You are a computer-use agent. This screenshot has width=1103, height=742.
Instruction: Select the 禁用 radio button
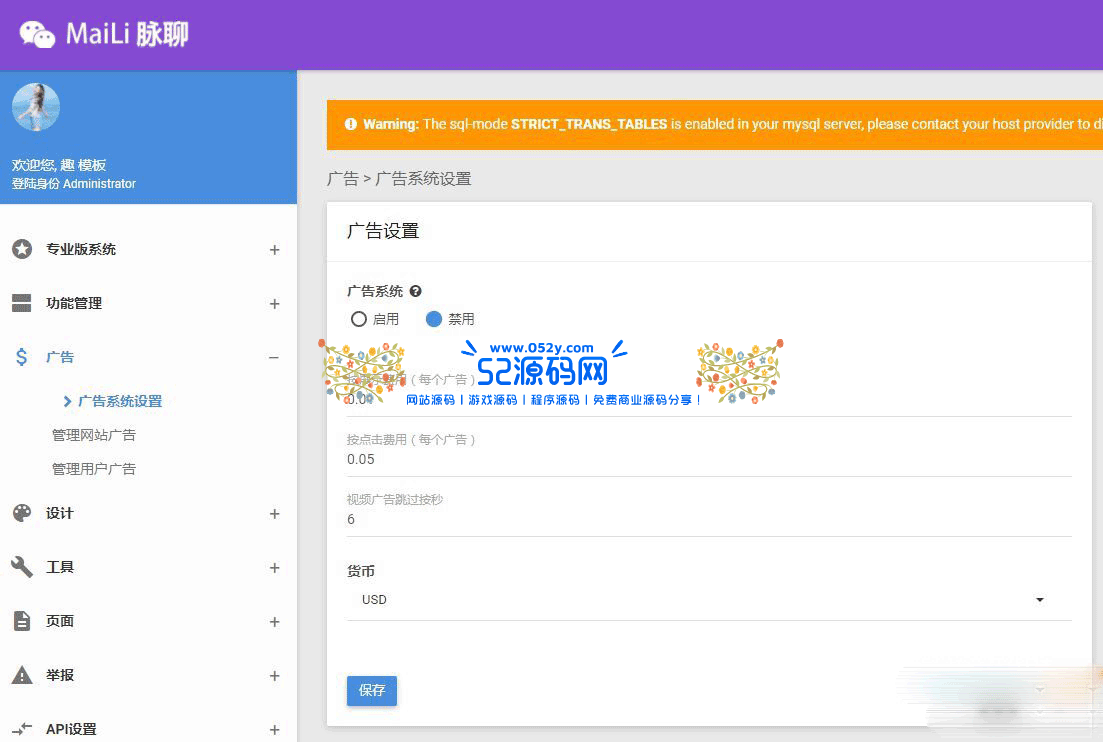(434, 319)
